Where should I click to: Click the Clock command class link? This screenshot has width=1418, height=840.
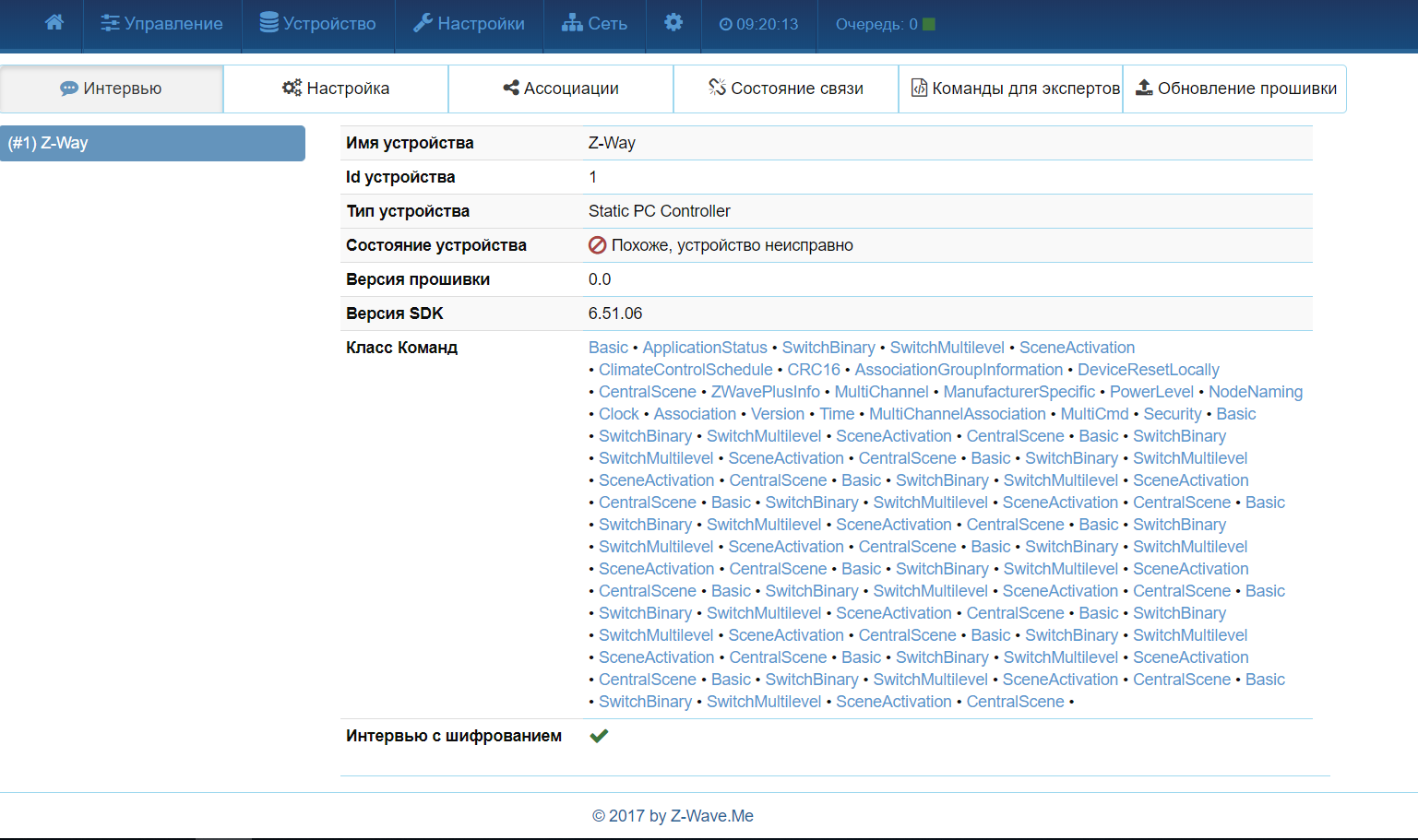(x=619, y=414)
